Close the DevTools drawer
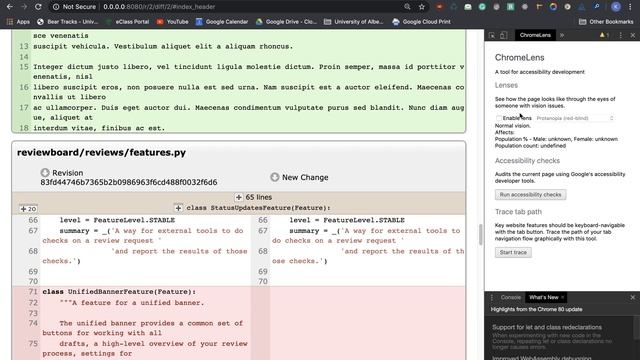Screen dimensions: 640x360 click(633, 297)
